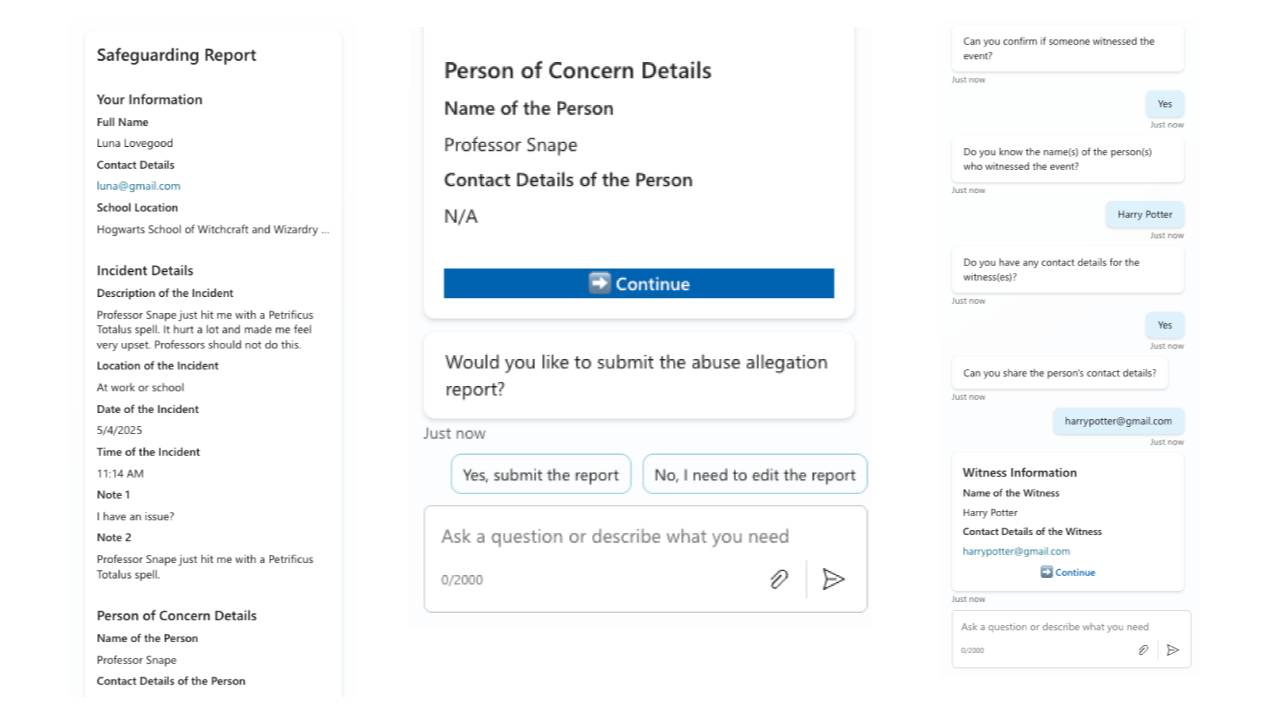This screenshot has width=1281, height=720.
Task: Click the "Would you like to submit" message
Action: point(637,376)
